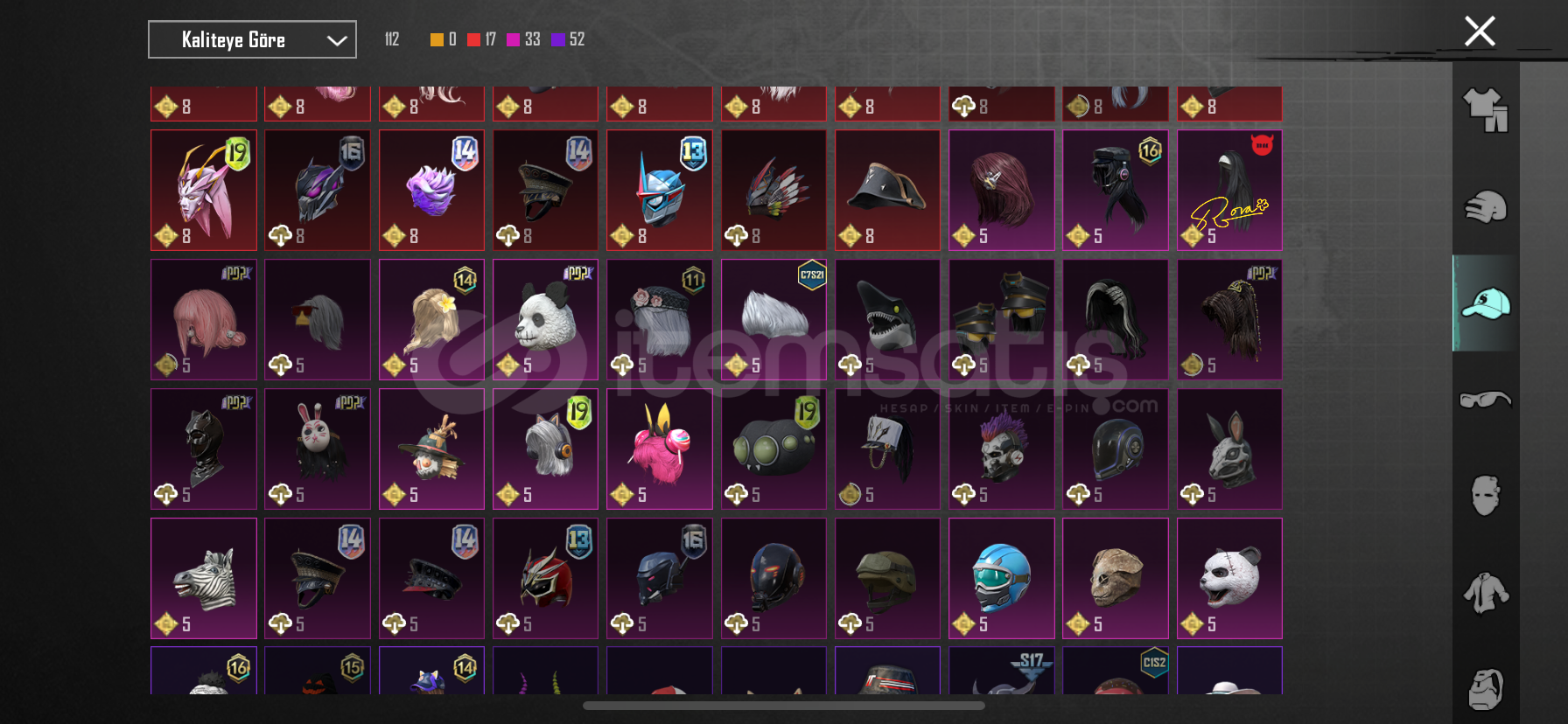The height and width of the screenshot is (724, 1568).
Task: Expand the Kaliteye Göre sort dropdown
Action: [x=252, y=39]
